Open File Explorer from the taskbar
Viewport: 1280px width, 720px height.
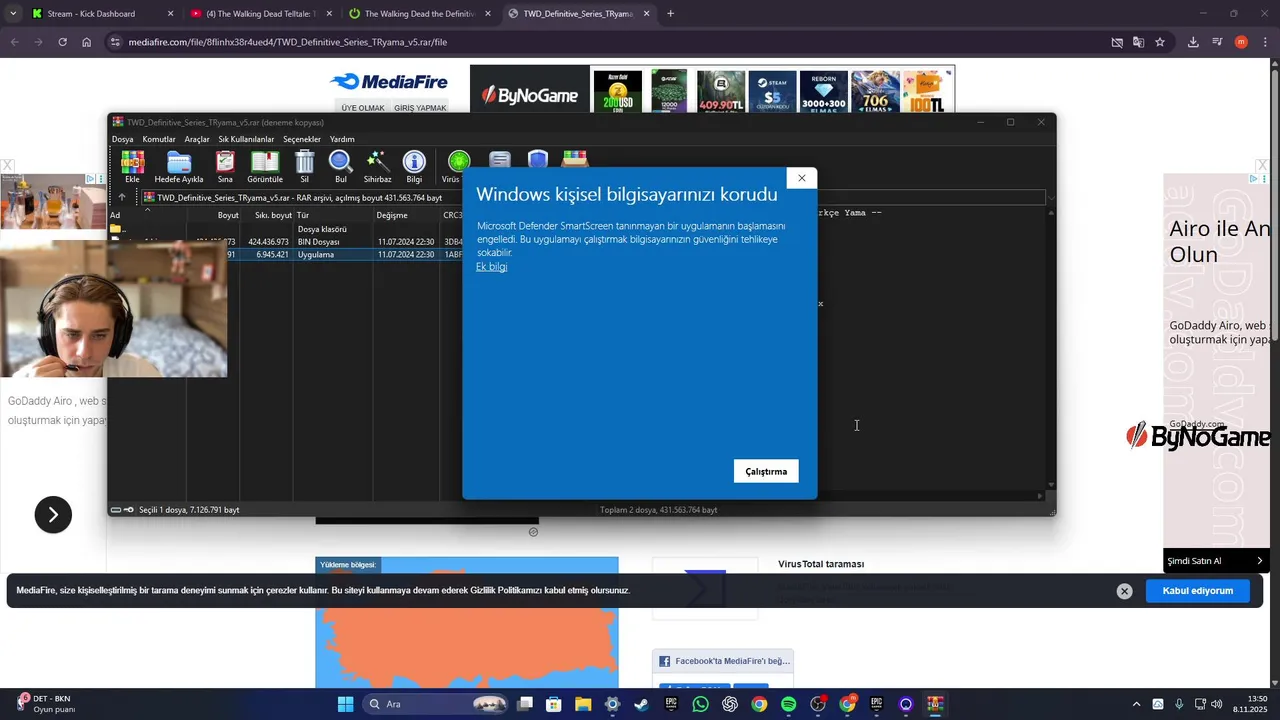tap(583, 704)
